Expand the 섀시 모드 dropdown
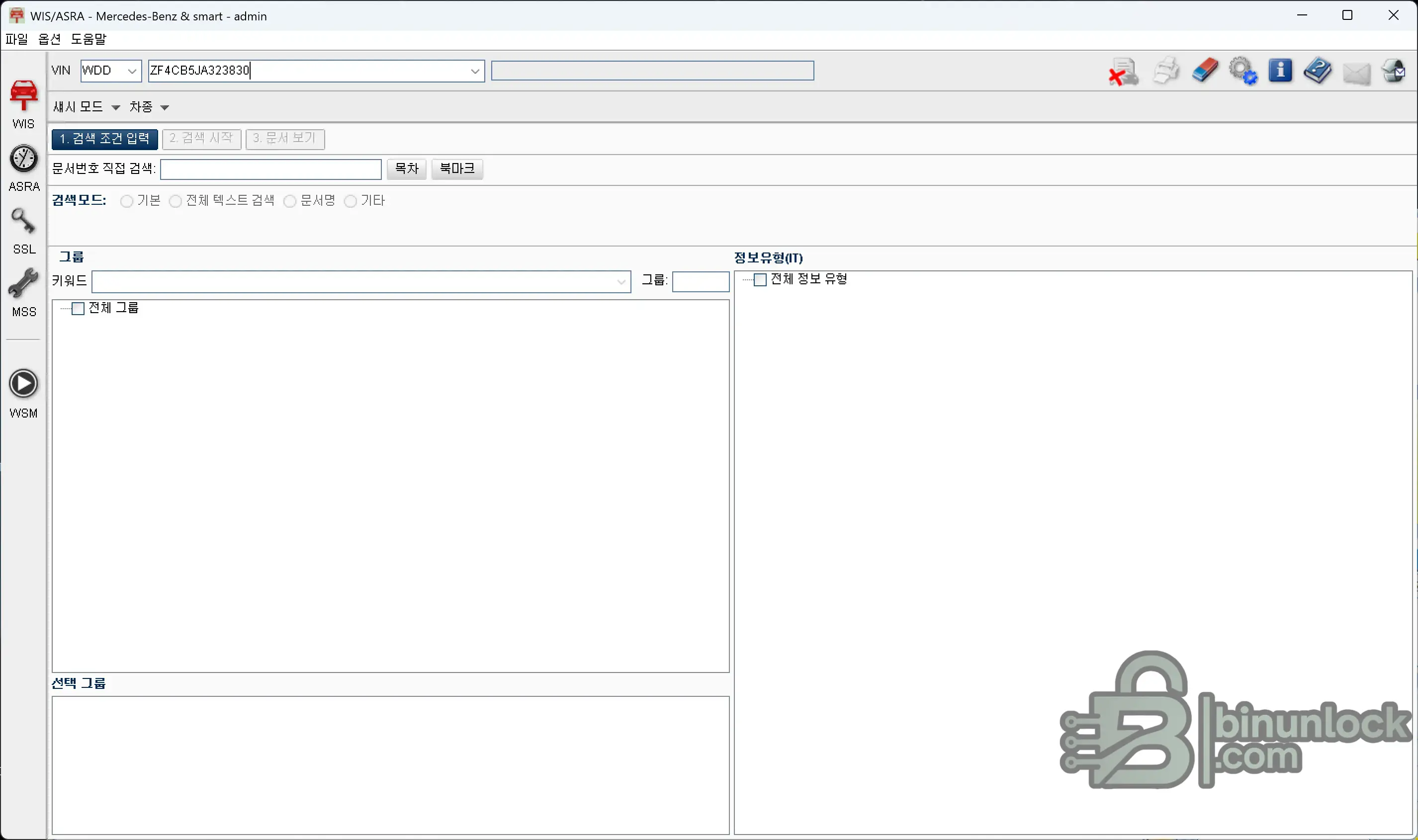This screenshot has height=840, width=1418. (x=117, y=107)
